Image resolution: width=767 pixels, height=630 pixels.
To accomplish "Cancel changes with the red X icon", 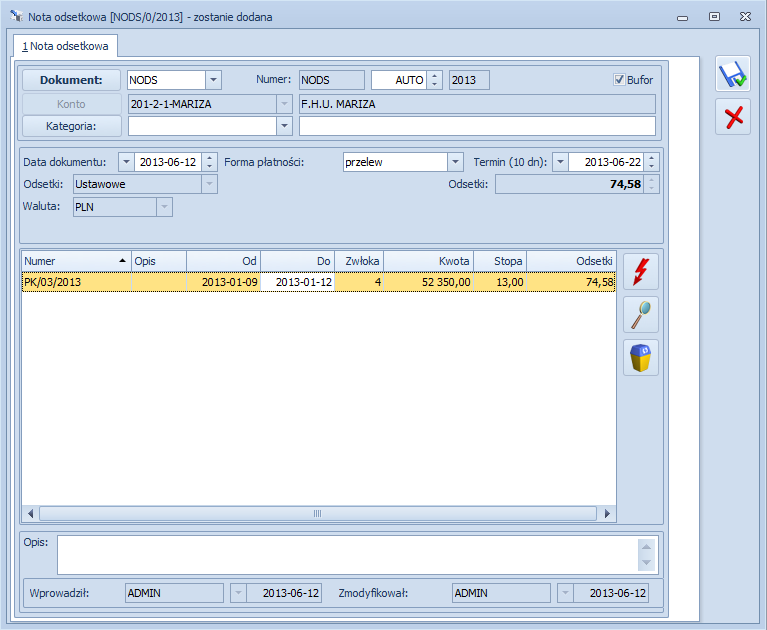I will (732, 117).
